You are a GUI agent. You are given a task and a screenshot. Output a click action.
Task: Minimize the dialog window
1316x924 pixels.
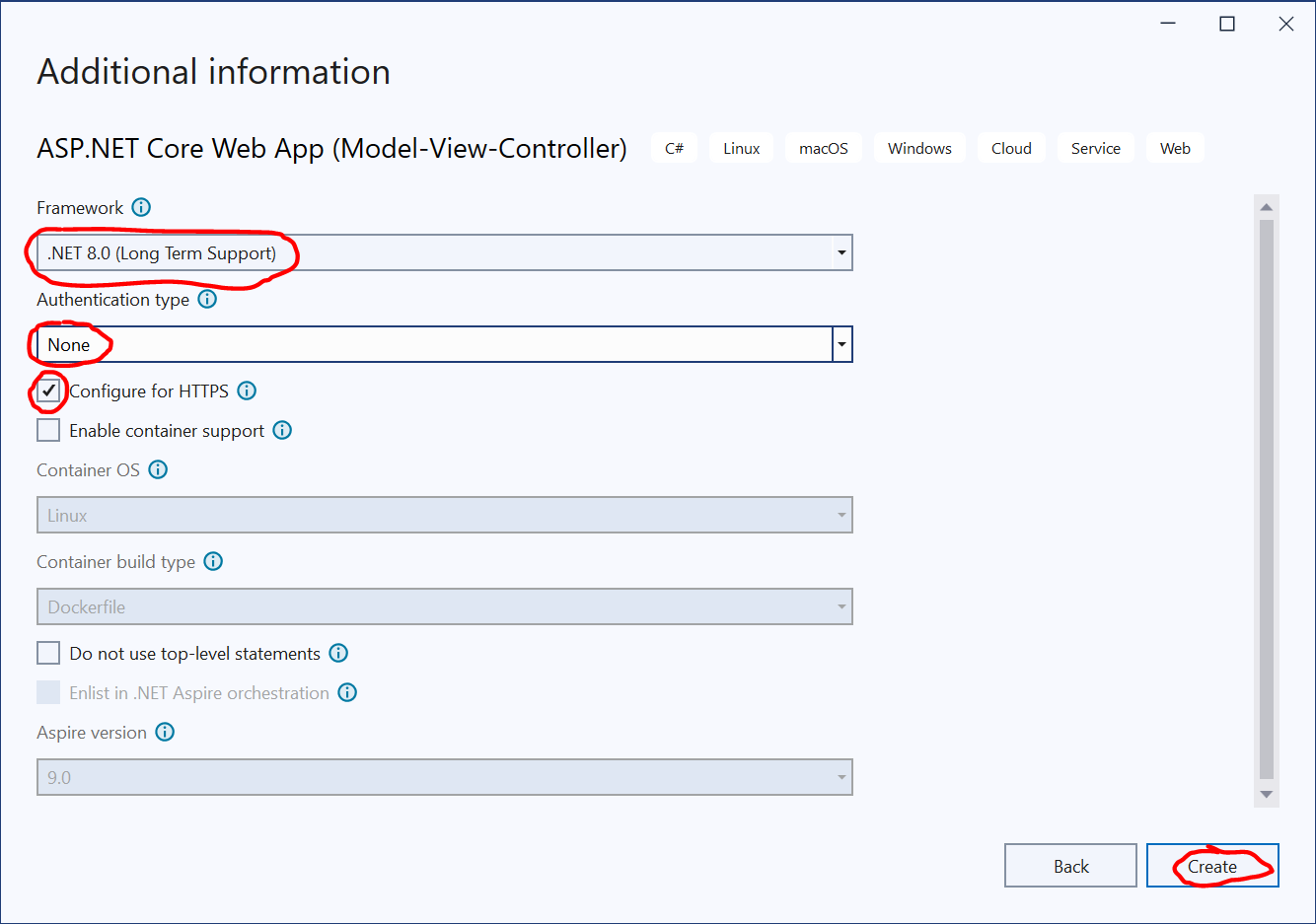pyautogui.click(x=1168, y=24)
